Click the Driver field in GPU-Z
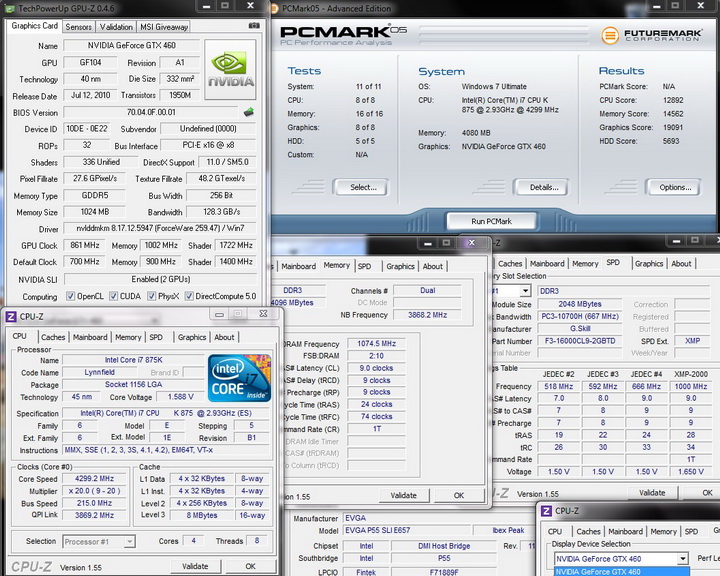The image size is (720, 576). point(160,228)
